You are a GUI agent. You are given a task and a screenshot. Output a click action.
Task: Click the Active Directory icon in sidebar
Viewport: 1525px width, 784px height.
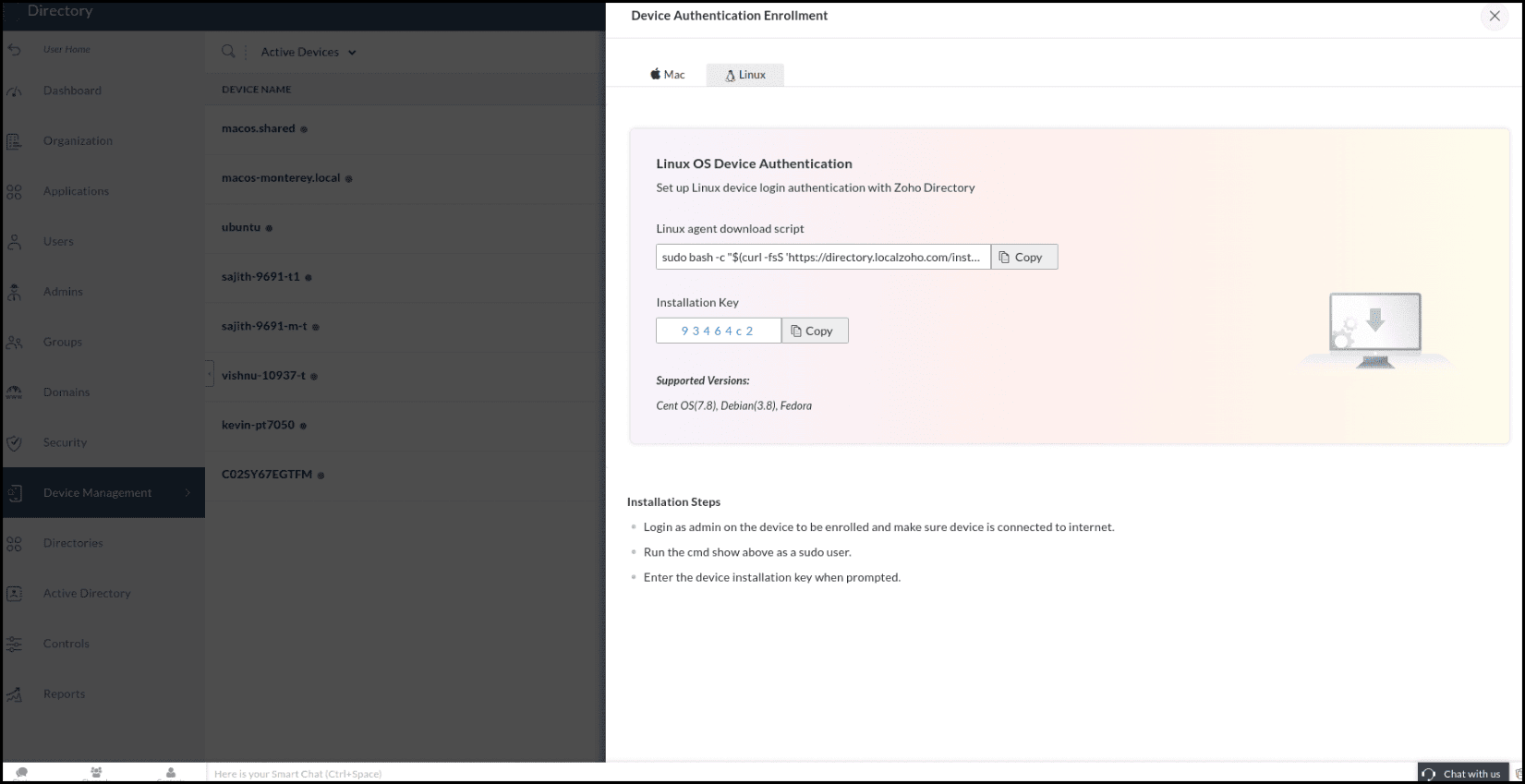(14, 594)
